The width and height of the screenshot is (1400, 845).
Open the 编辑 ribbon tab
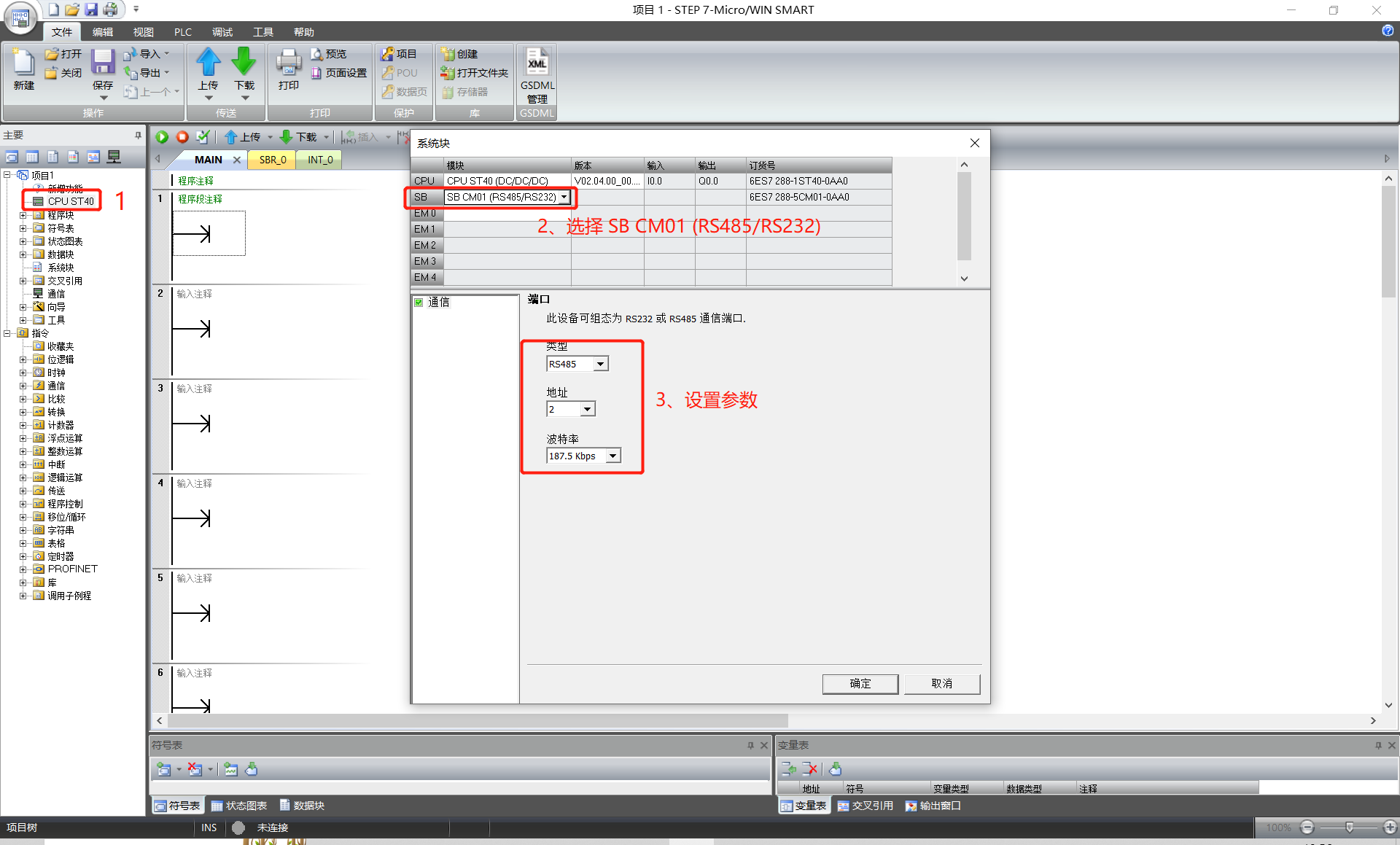103,31
